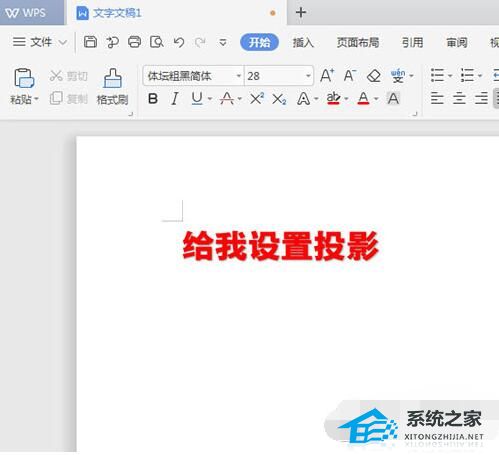The width and height of the screenshot is (499, 455).
Task: Expand the font color dropdown arrow
Action: (x=376, y=99)
